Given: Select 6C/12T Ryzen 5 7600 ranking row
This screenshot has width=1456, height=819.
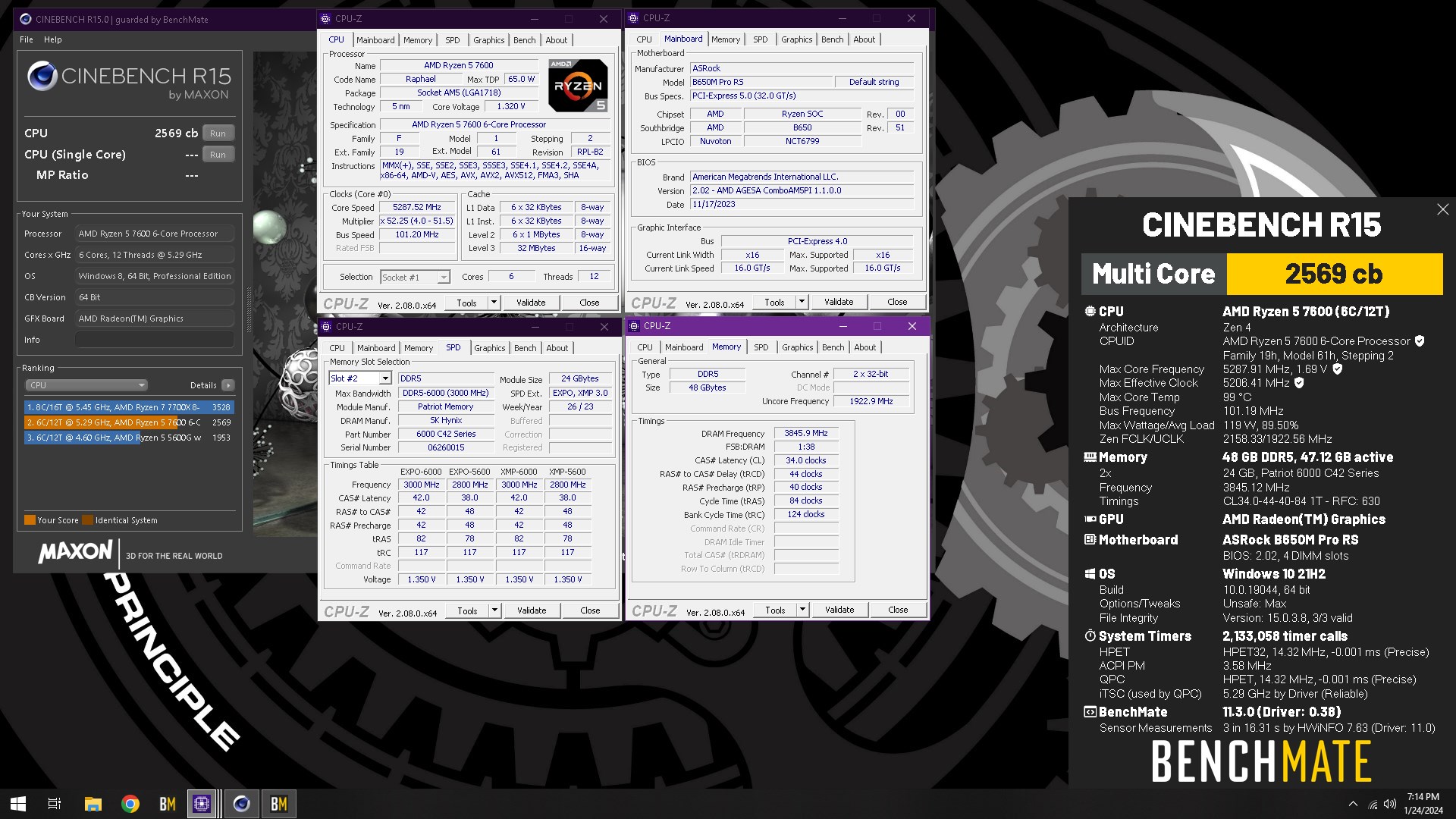Looking at the screenshot, I should [x=129, y=422].
